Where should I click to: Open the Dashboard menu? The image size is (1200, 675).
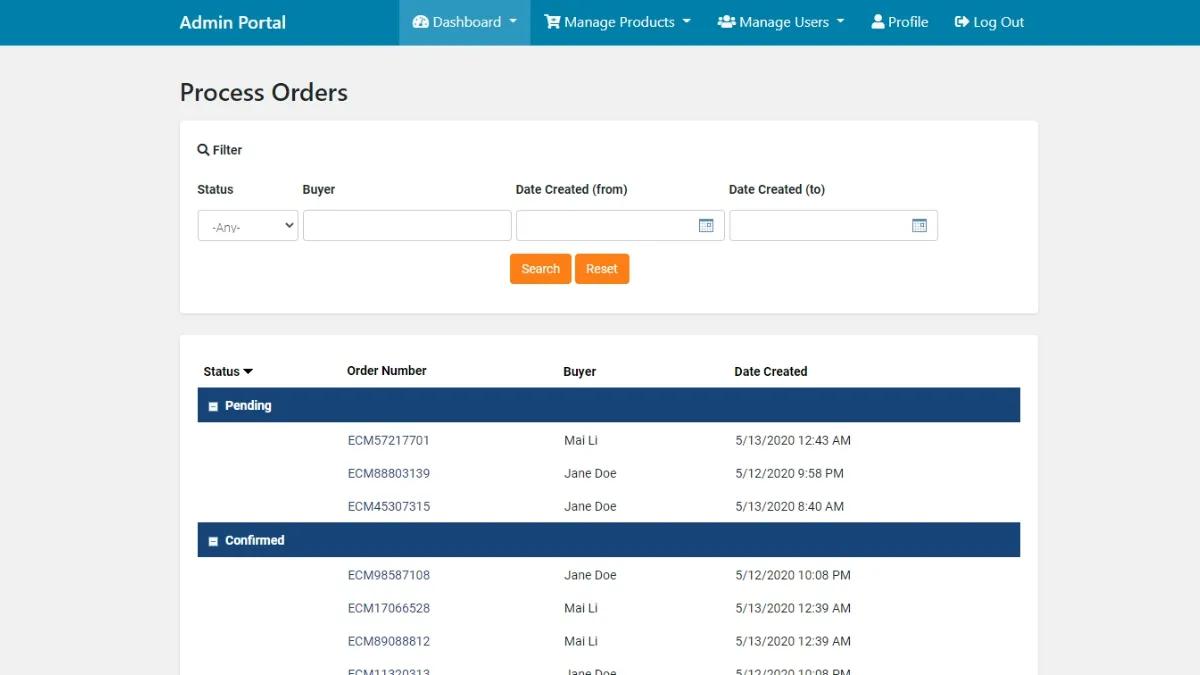pyautogui.click(x=465, y=22)
